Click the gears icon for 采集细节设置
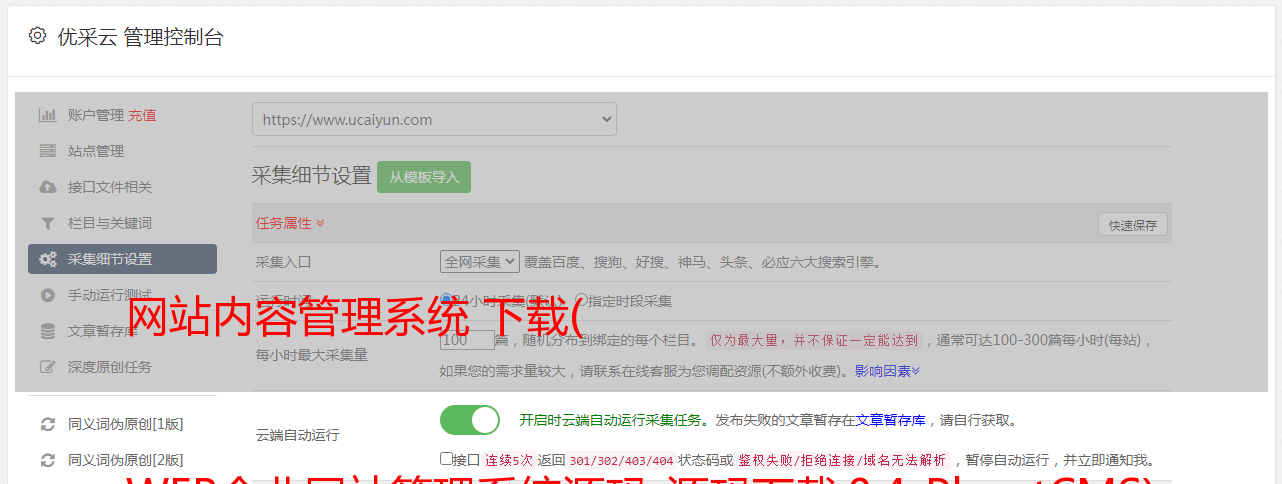 pyautogui.click(x=47, y=259)
